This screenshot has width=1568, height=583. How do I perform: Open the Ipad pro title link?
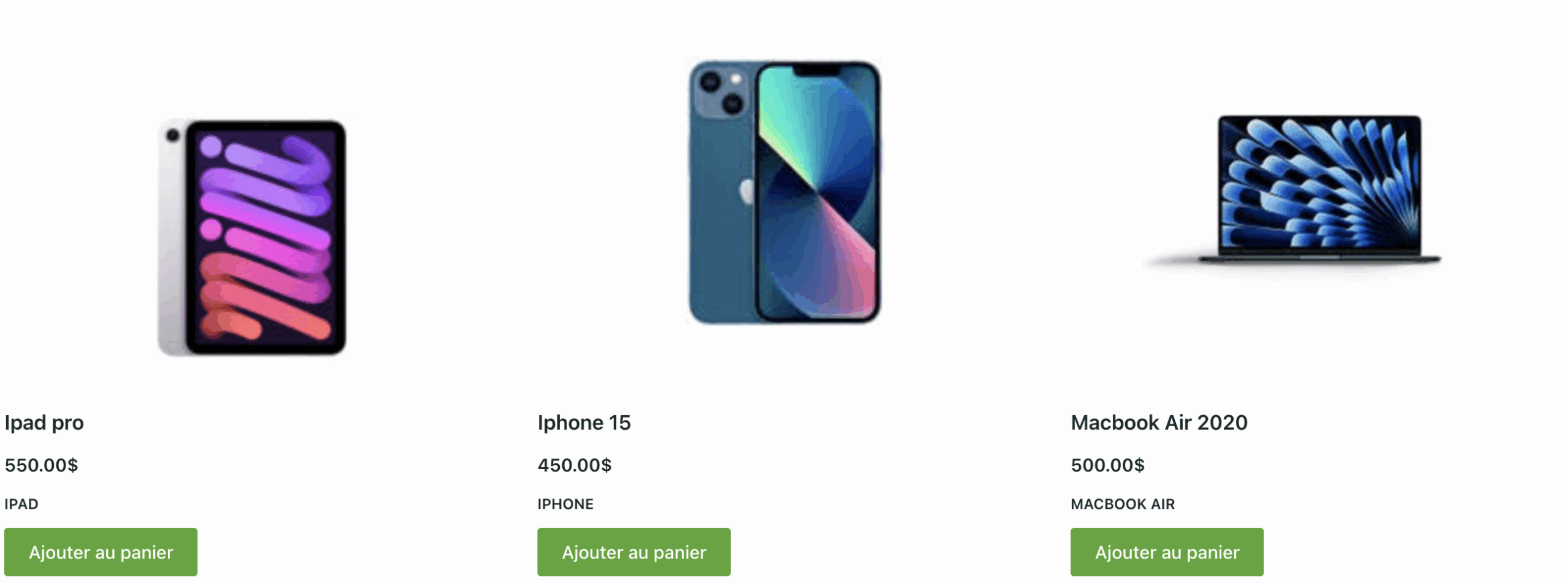[x=44, y=423]
